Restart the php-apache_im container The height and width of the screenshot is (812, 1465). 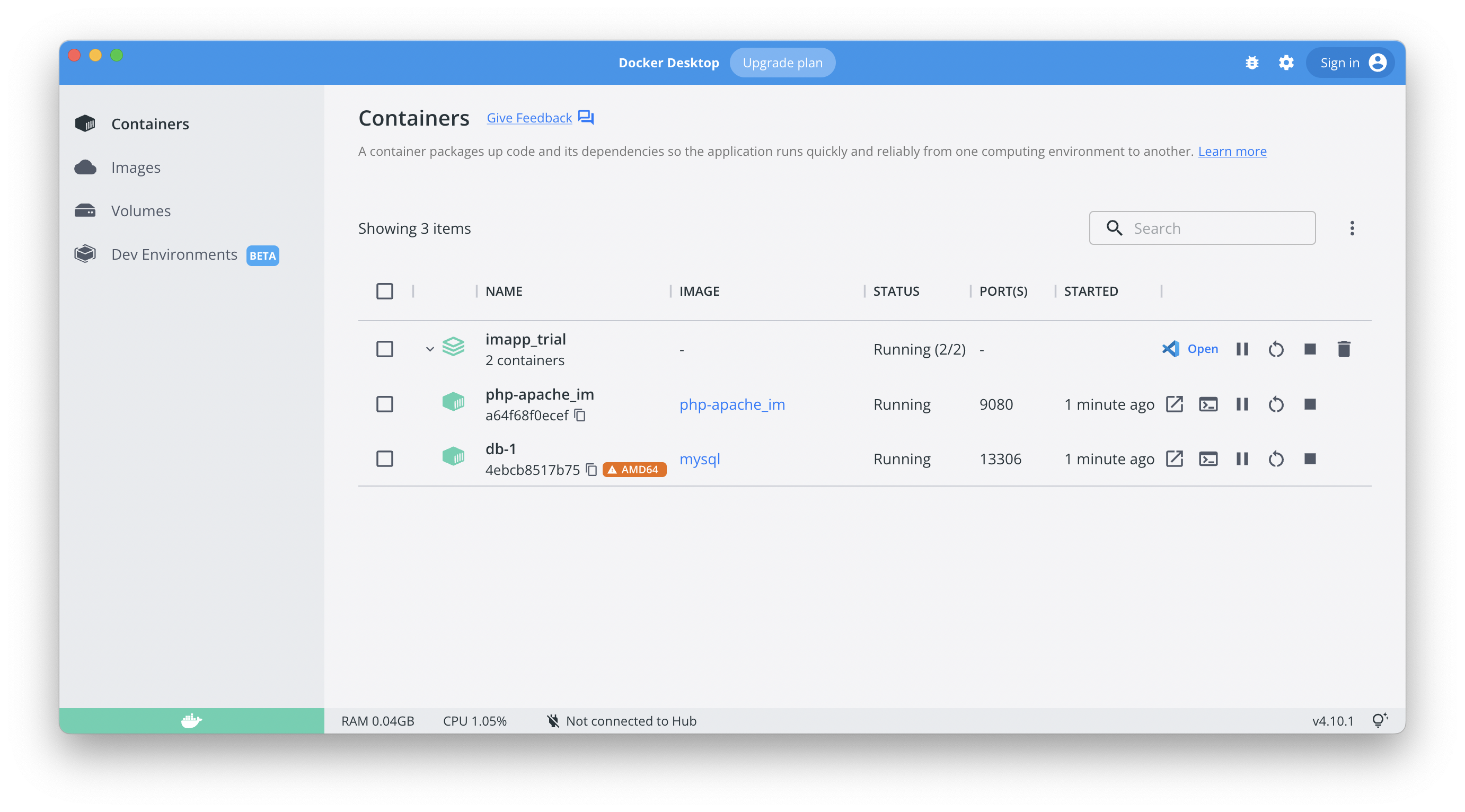tap(1276, 404)
